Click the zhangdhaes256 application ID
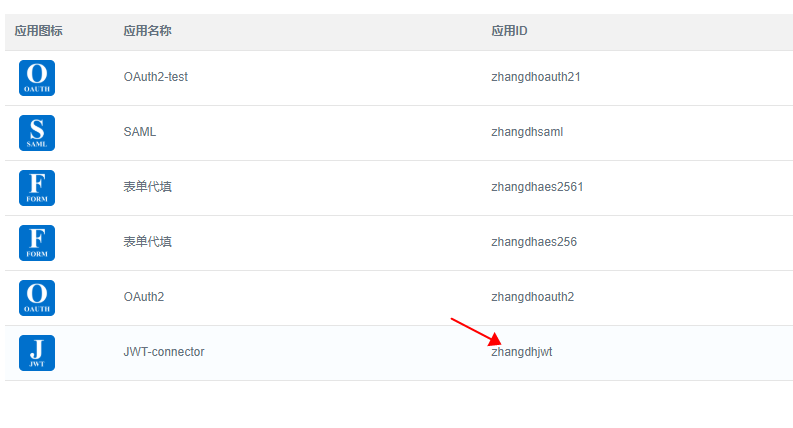Screen dimensions: 793x428 pyautogui.click(x=534, y=242)
